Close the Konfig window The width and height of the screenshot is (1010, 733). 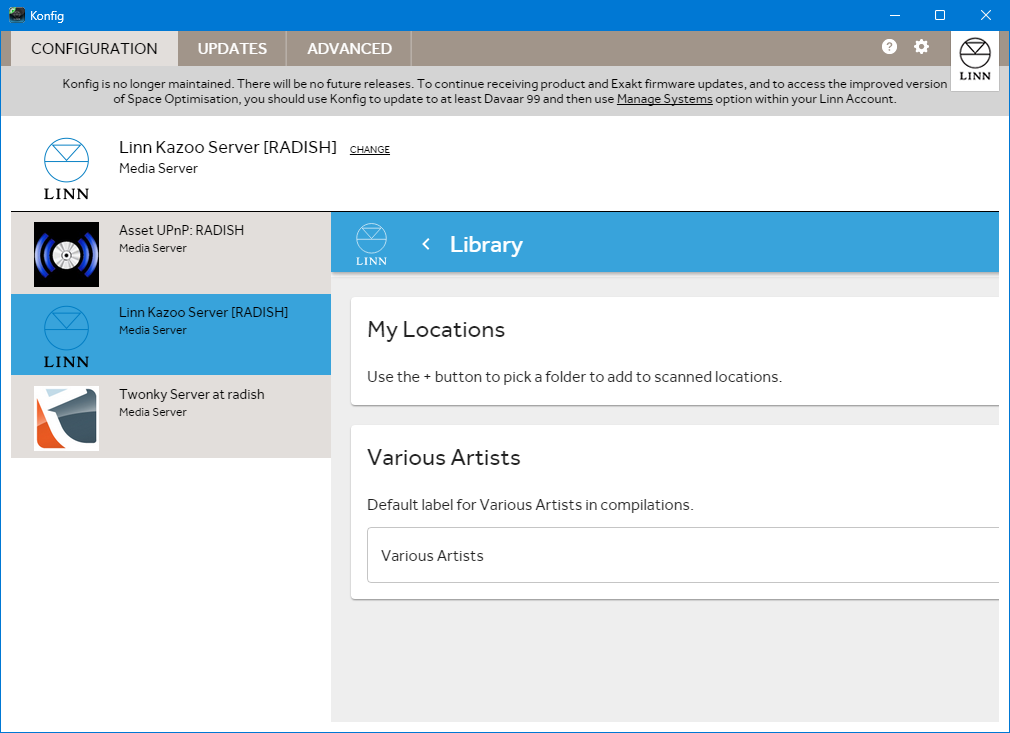tap(986, 15)
